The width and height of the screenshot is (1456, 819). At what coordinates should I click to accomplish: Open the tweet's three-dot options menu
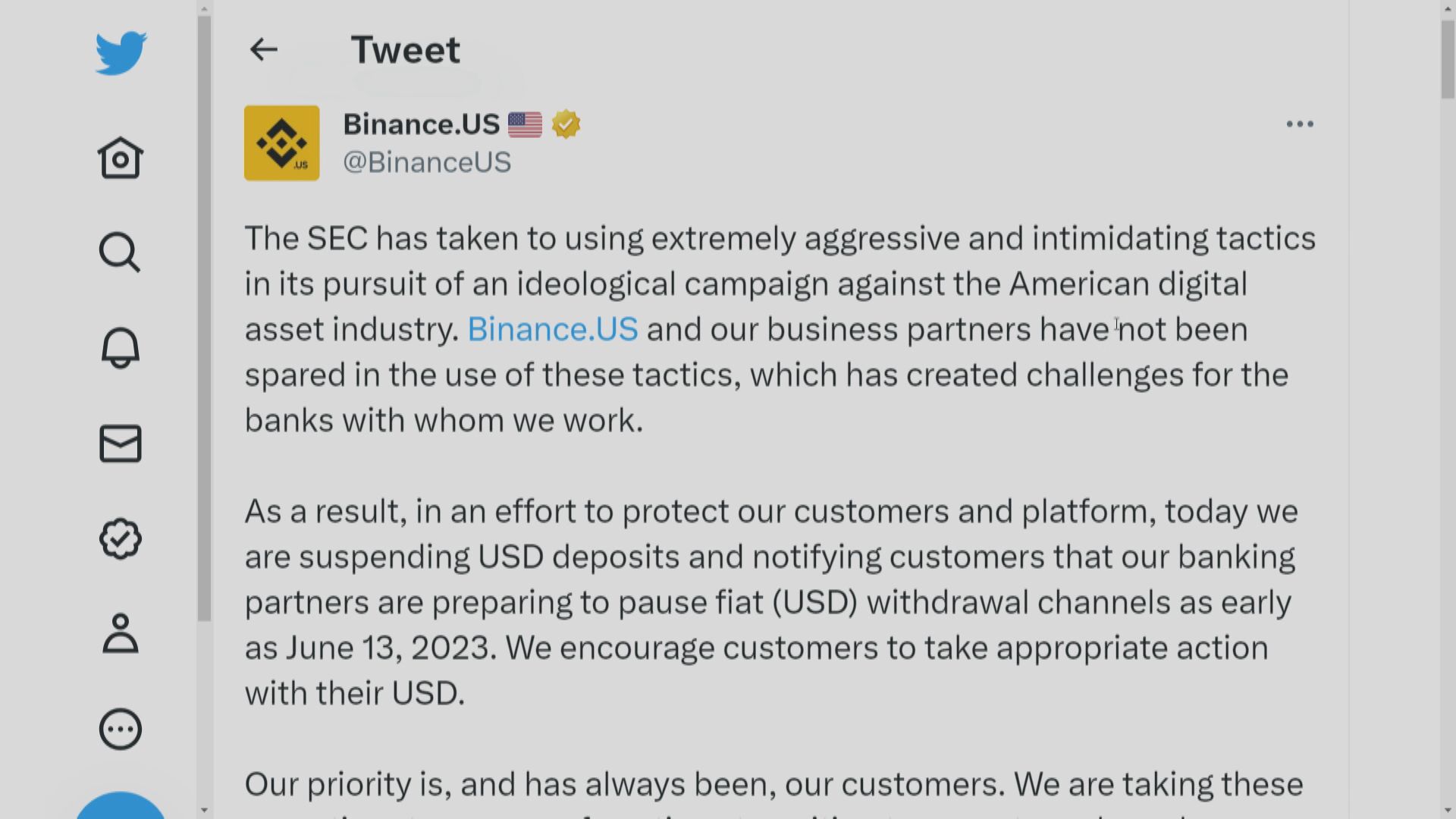tap(1299, 124)
